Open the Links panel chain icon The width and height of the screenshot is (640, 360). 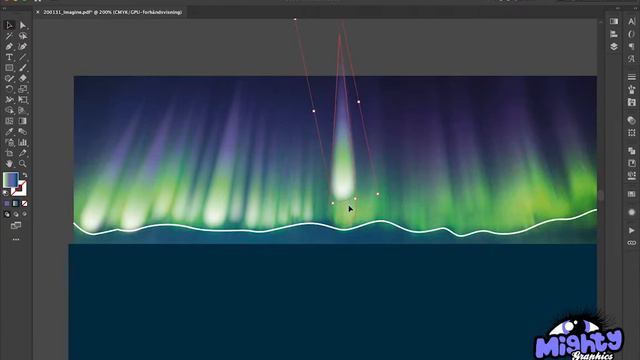631,243
